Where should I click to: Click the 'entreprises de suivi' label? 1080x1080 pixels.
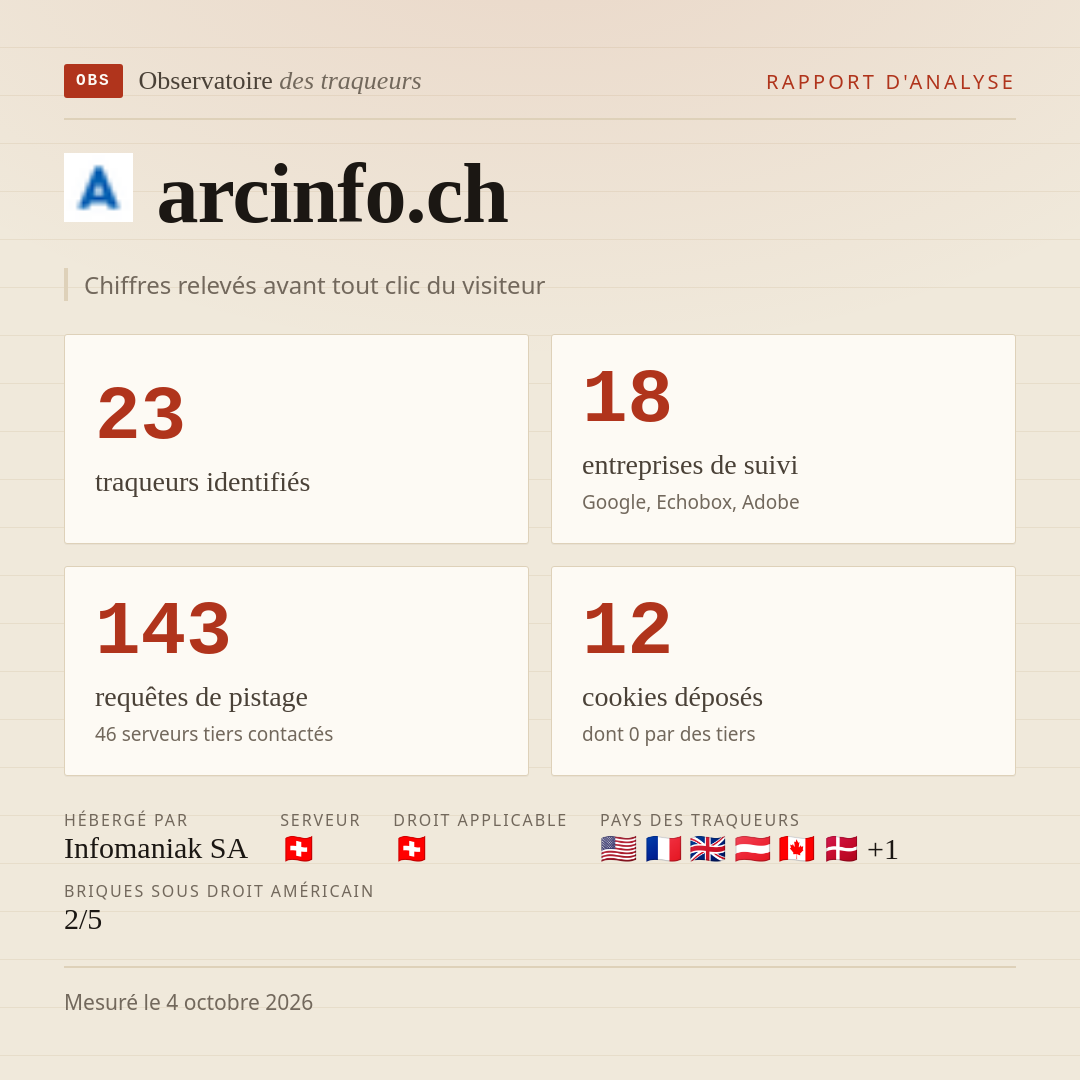(x=689, y=466)
